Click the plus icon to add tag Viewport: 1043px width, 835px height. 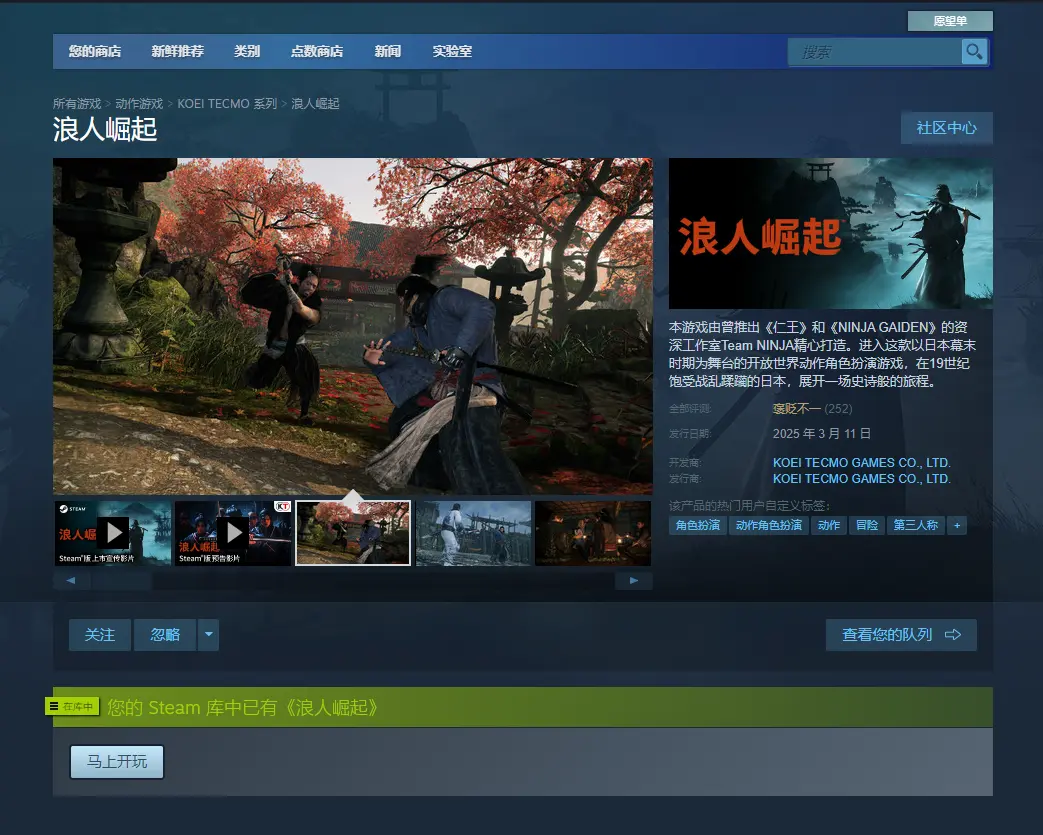[x=957, y=525]
